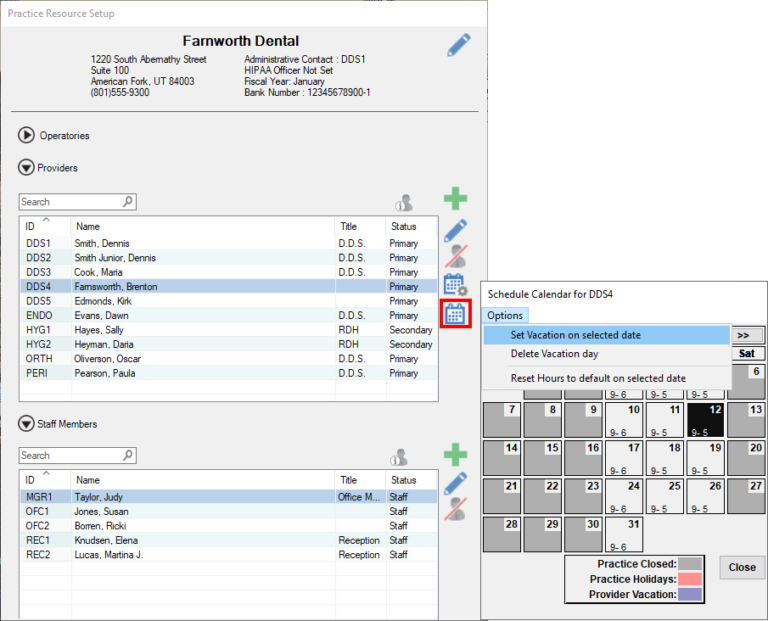Screen dimensions: 768x621
Task: Select provider row HYG2 Heyman, Daria
Action: coord(229,344)
